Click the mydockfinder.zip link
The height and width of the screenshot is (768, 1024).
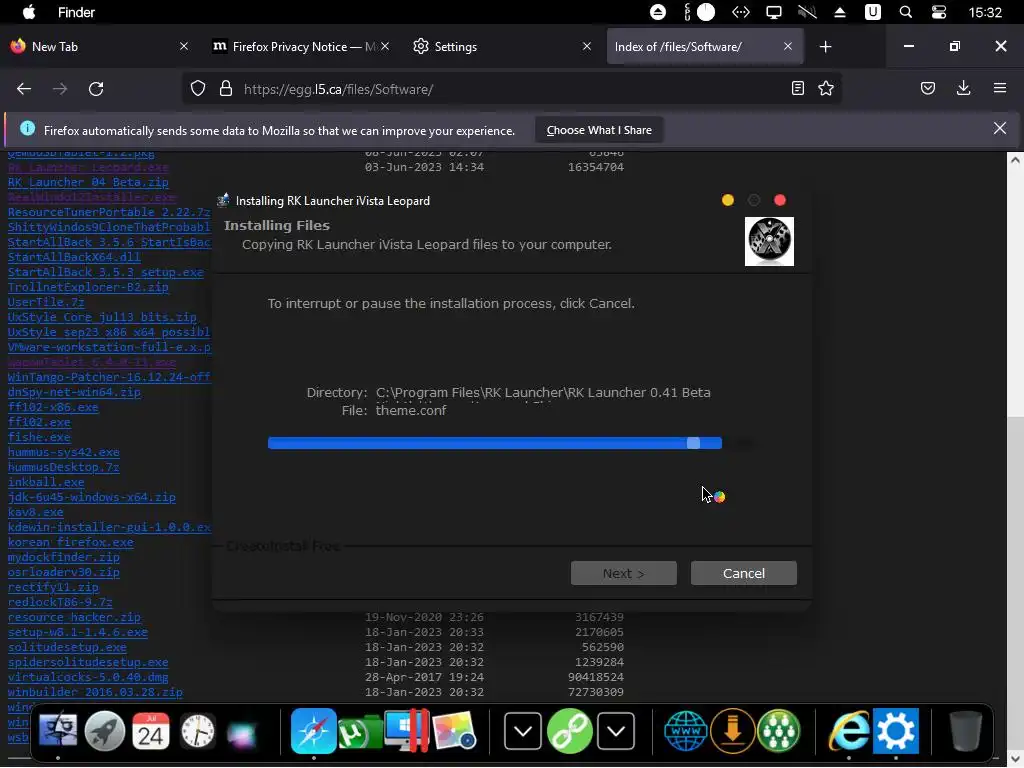tap(64, 557)
